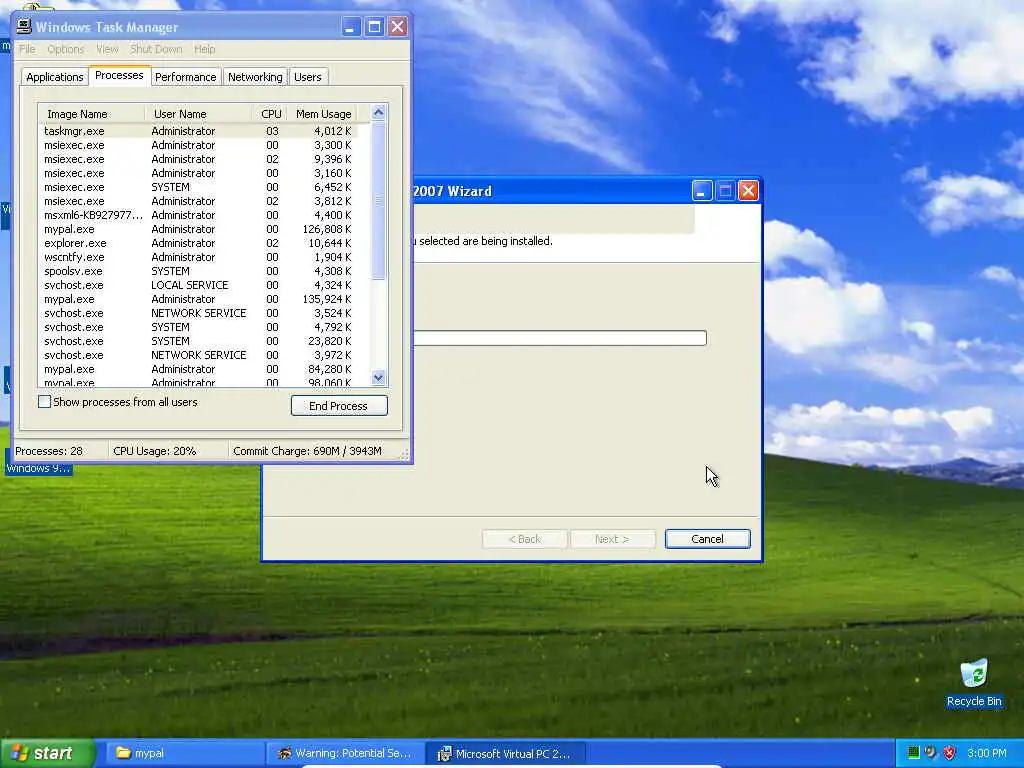The image size is (1024, 768).
Task: Switch to the Warning: Potential Se... taskbar window
Action: pyautogui.click(x=345, y=753)
